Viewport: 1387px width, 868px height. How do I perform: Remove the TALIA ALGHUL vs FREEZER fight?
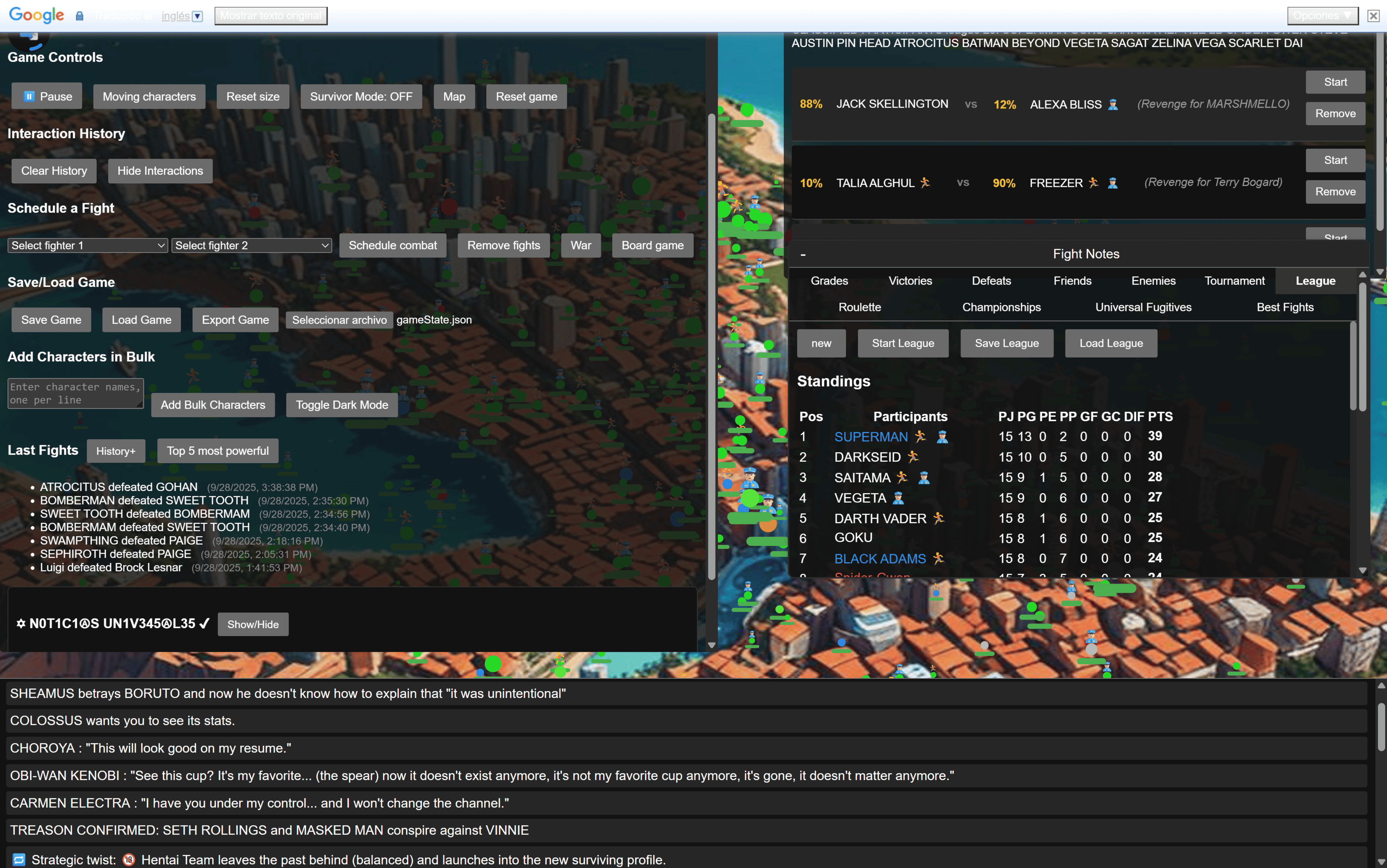click(1335, 192)
